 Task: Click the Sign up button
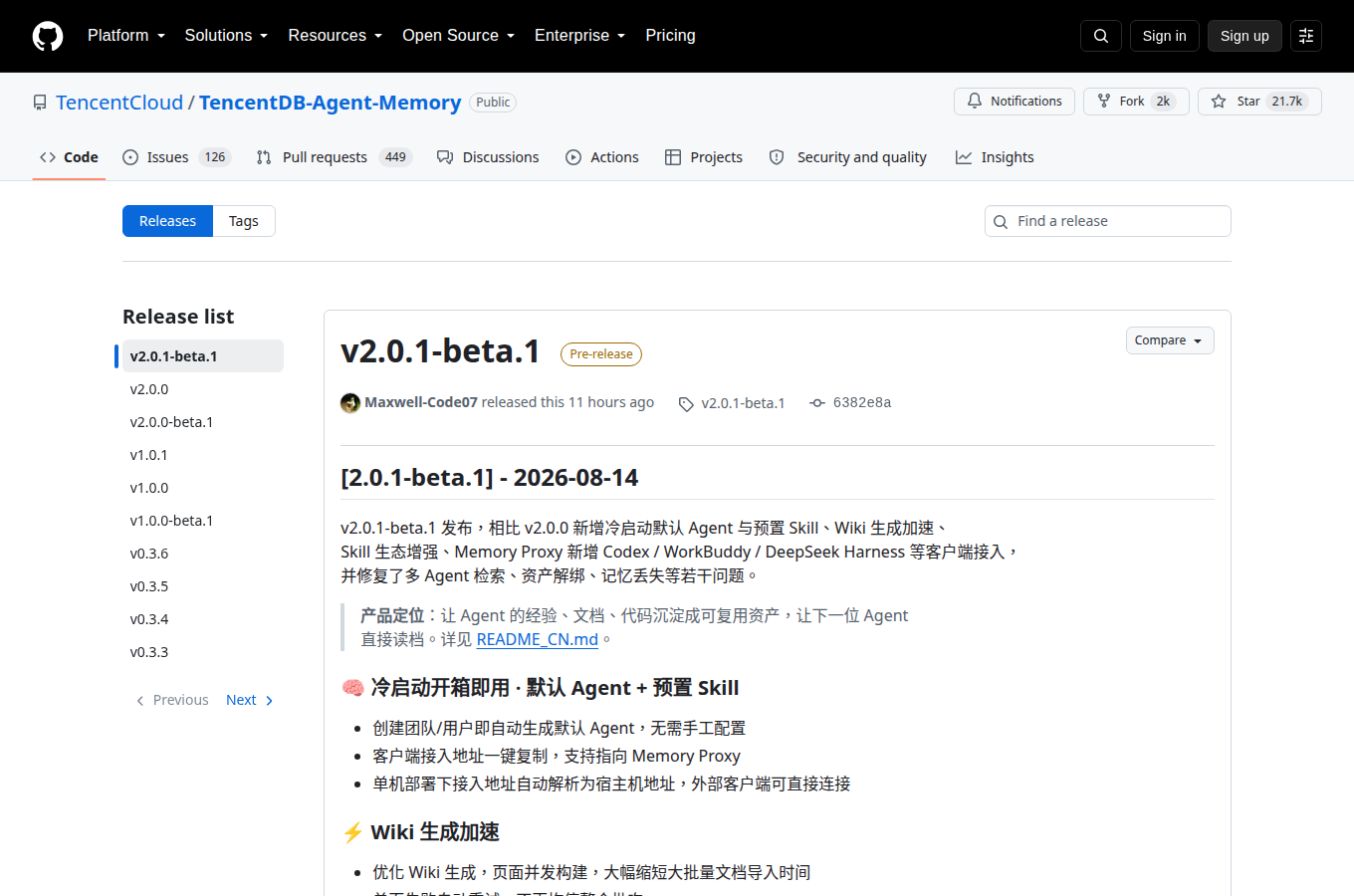[x=1244, y=36]
